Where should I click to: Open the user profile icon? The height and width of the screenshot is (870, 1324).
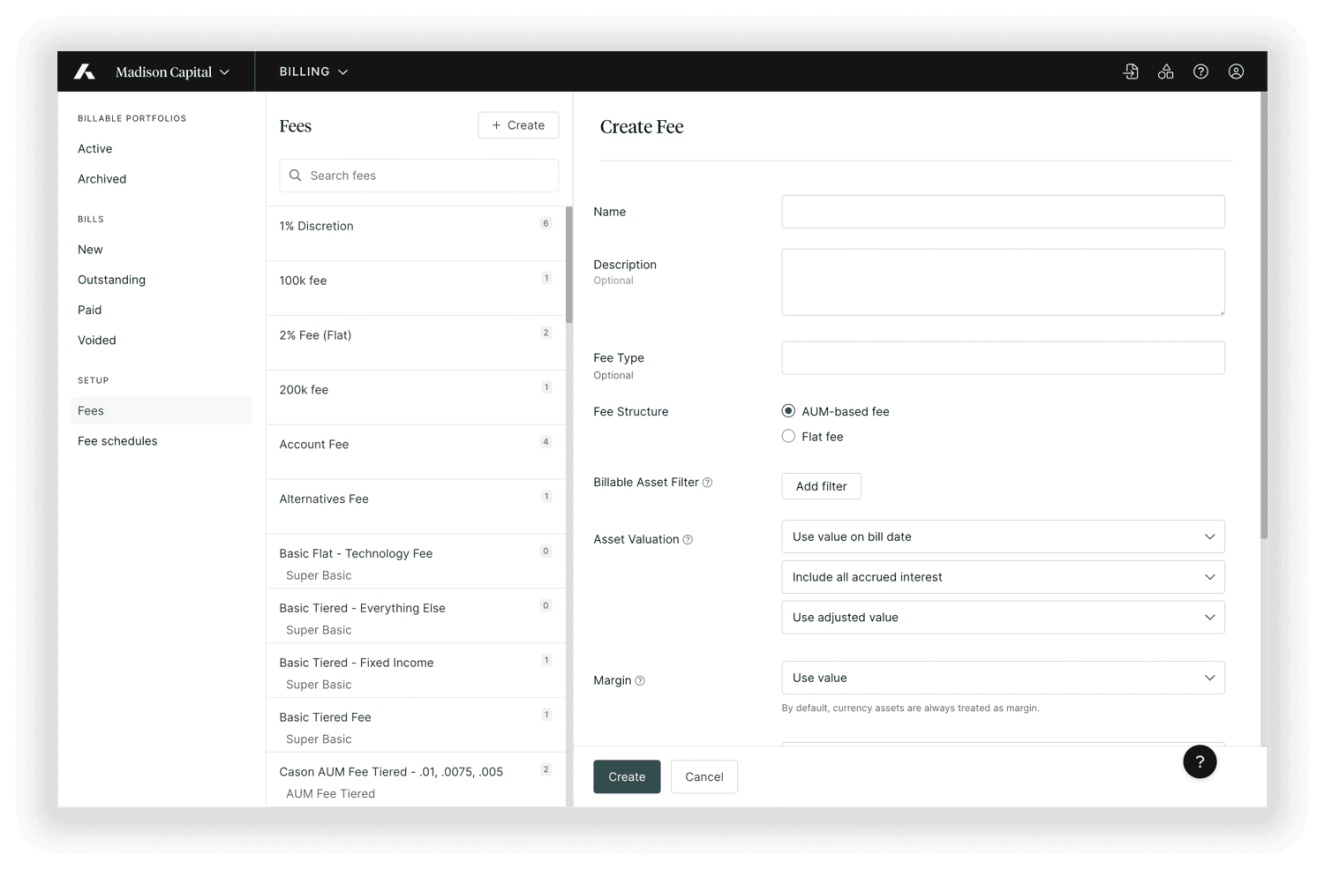click(1236, 72)
